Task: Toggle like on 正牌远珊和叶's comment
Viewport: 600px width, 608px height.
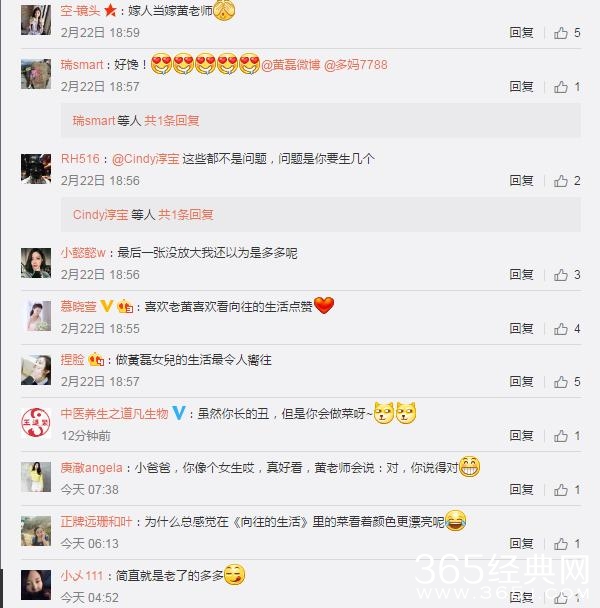Action: (561, 544)
